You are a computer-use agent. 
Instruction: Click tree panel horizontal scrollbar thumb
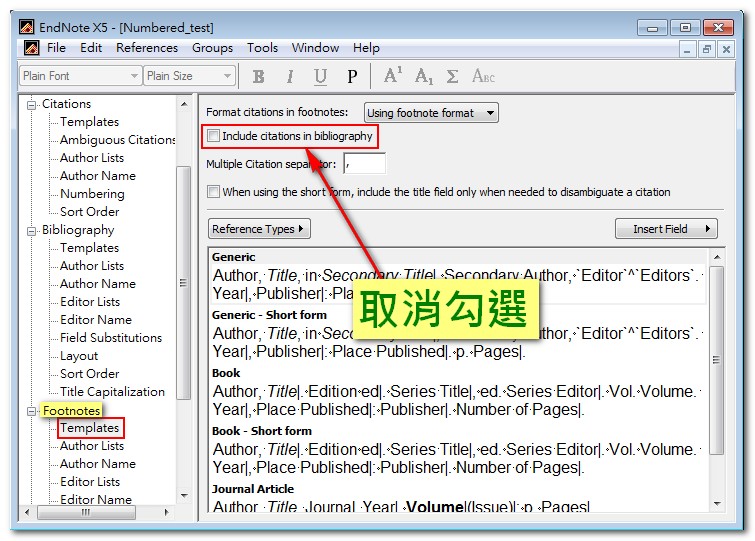click(86, 513)
